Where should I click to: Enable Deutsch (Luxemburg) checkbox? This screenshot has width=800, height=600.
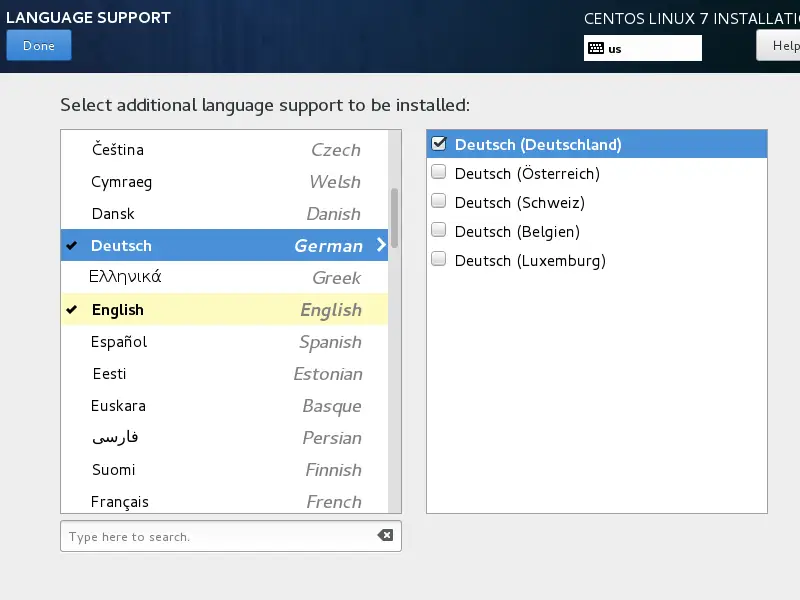coord(439,259)
